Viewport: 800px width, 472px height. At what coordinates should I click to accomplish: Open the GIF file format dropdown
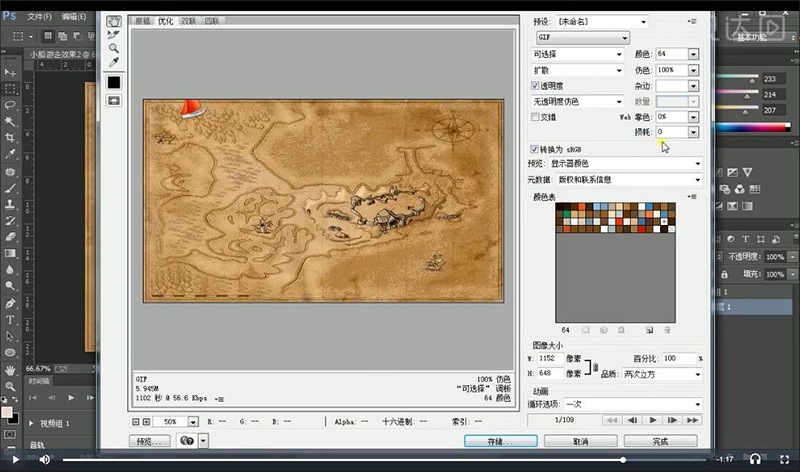583,37
